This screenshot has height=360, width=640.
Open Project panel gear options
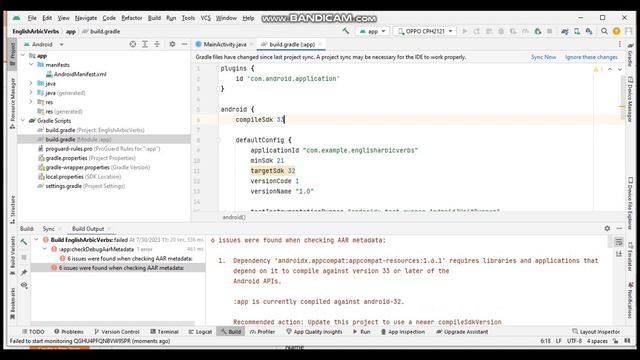pyautogui.click(x=172, y=44)
